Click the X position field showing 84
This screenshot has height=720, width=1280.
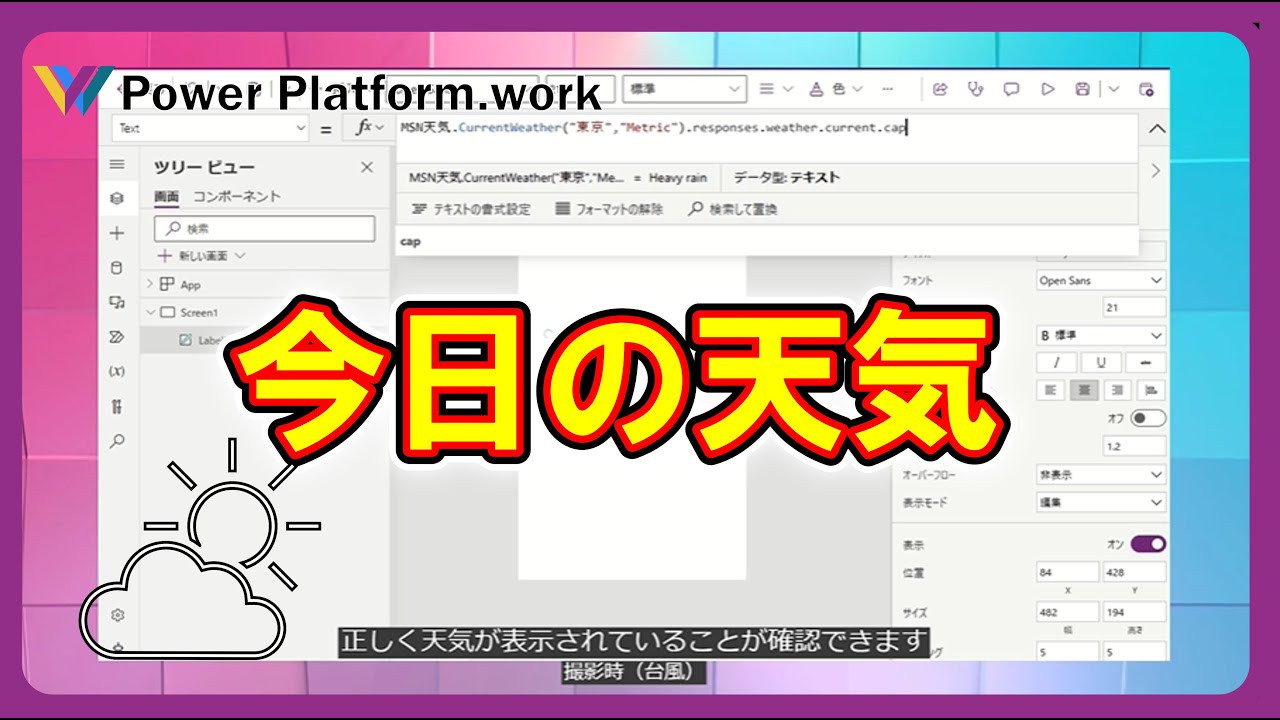tap(1067, 572)
